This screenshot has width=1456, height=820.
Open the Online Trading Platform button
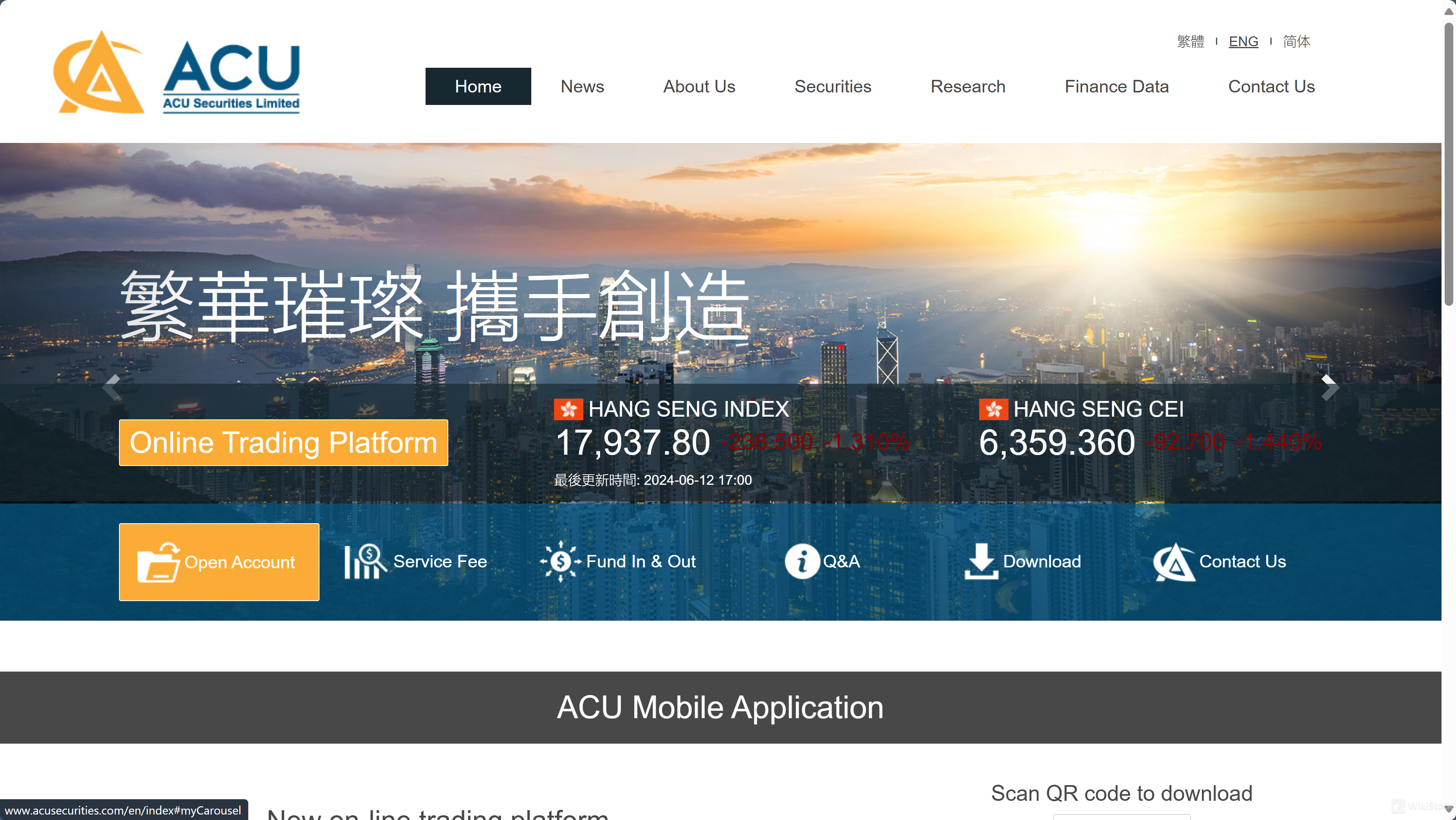pyautogui.click(x=283, y=442)
